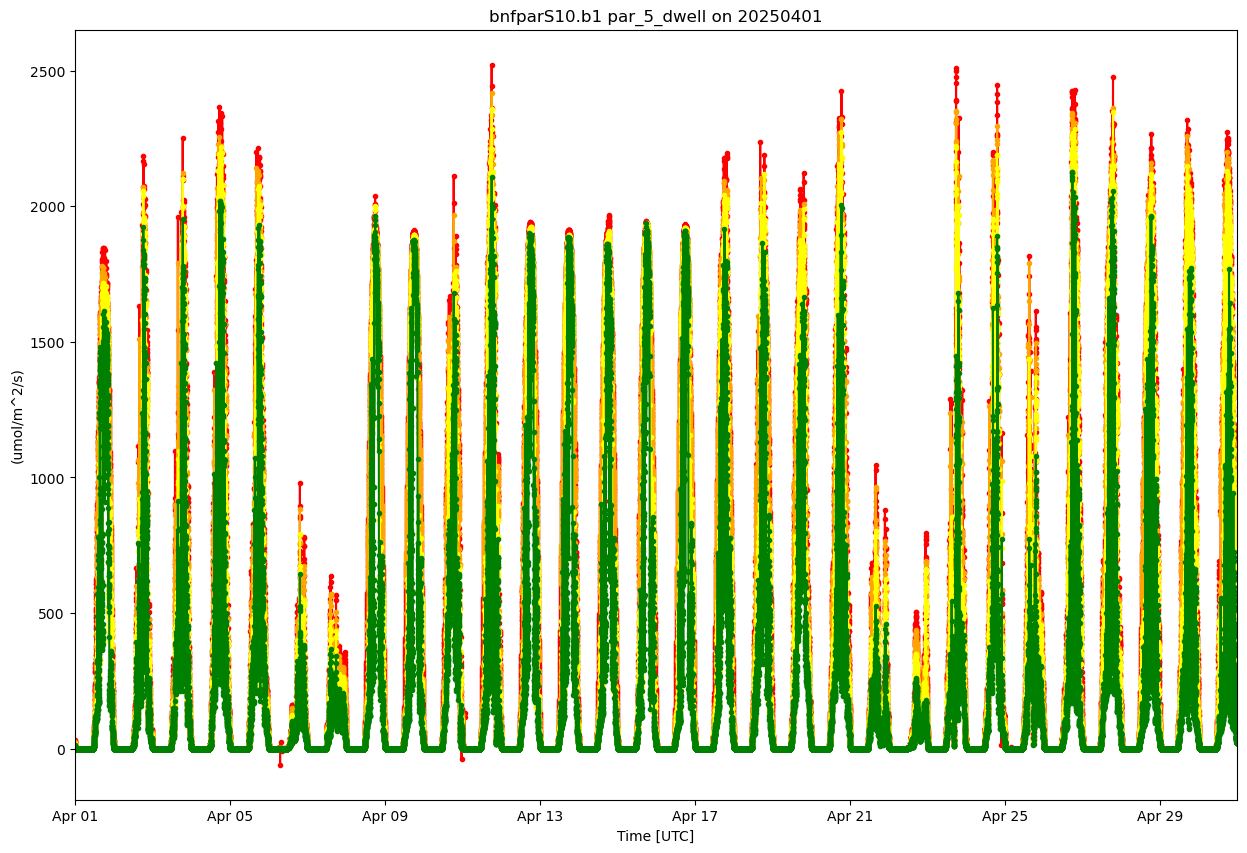The height and width of the screenshot is (853, 1247).
Task: Click the y-axis tick label '2000'
Action: 49,207
